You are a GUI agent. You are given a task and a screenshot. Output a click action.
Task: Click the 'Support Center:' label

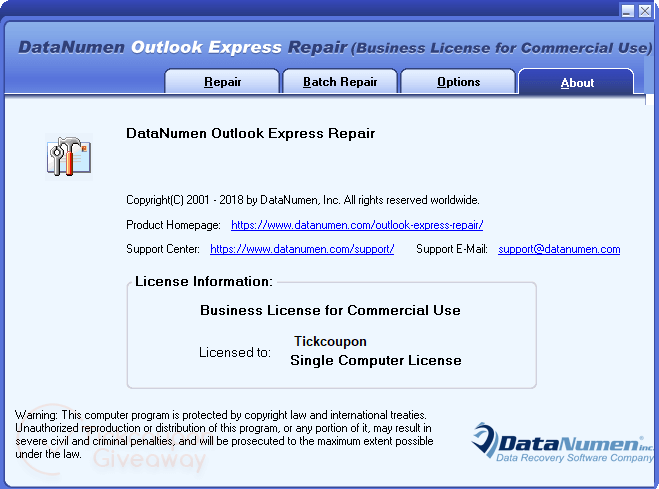pos(163,249)
